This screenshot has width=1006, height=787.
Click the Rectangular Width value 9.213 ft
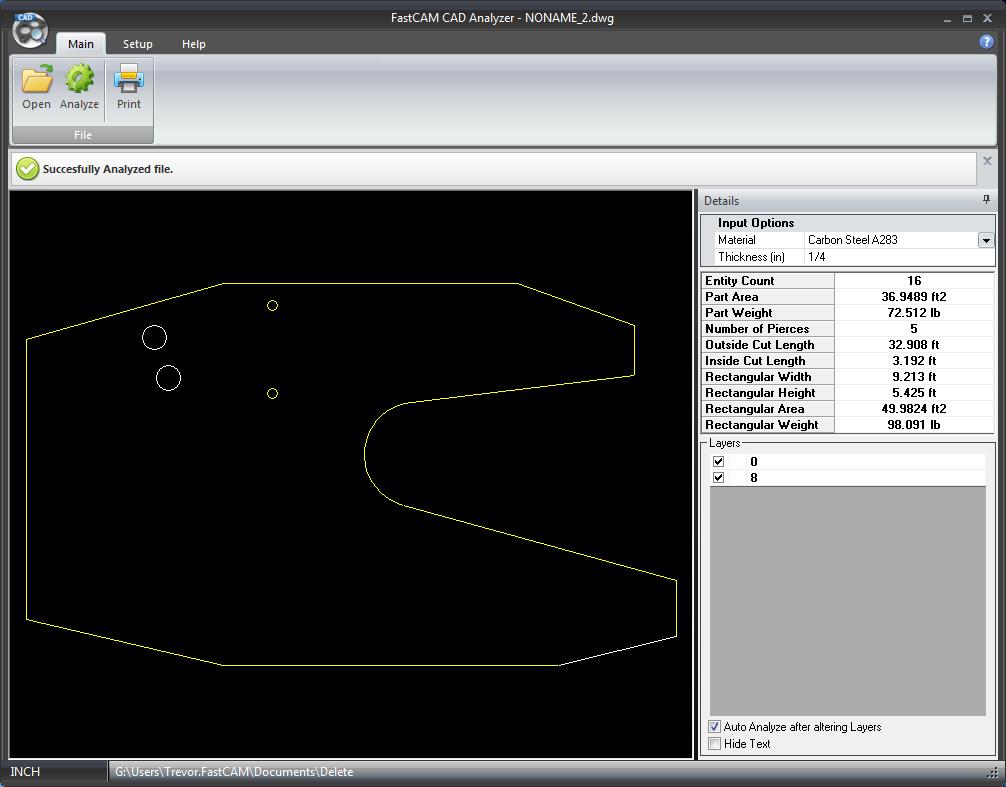click(x=914, y=377)
